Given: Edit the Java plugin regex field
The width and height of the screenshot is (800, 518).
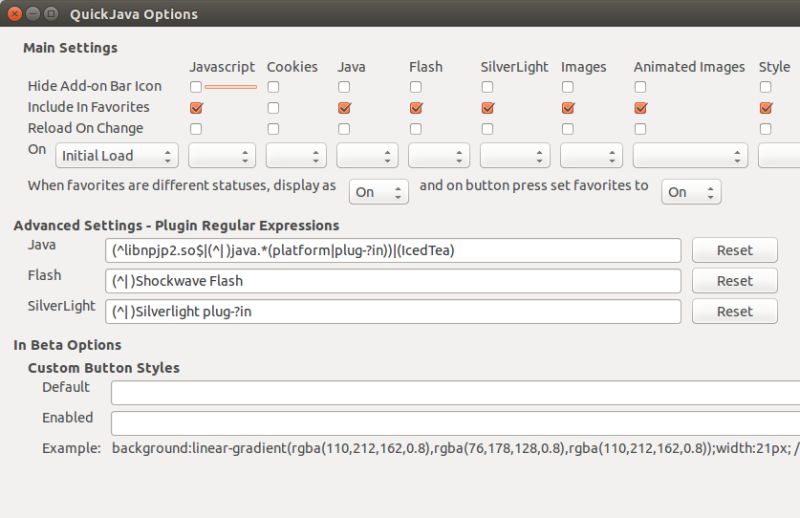Looking at the screenshot, I should click(x=393, y=251).
